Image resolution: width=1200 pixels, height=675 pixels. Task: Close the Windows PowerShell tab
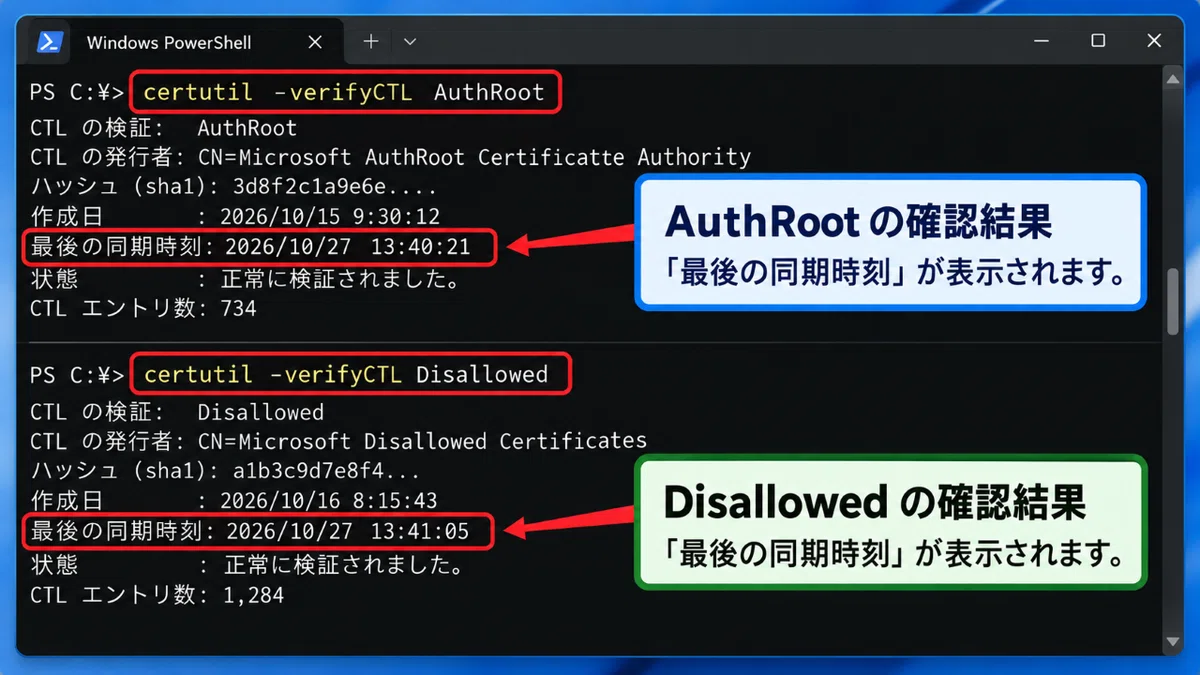tap(314, 42)
